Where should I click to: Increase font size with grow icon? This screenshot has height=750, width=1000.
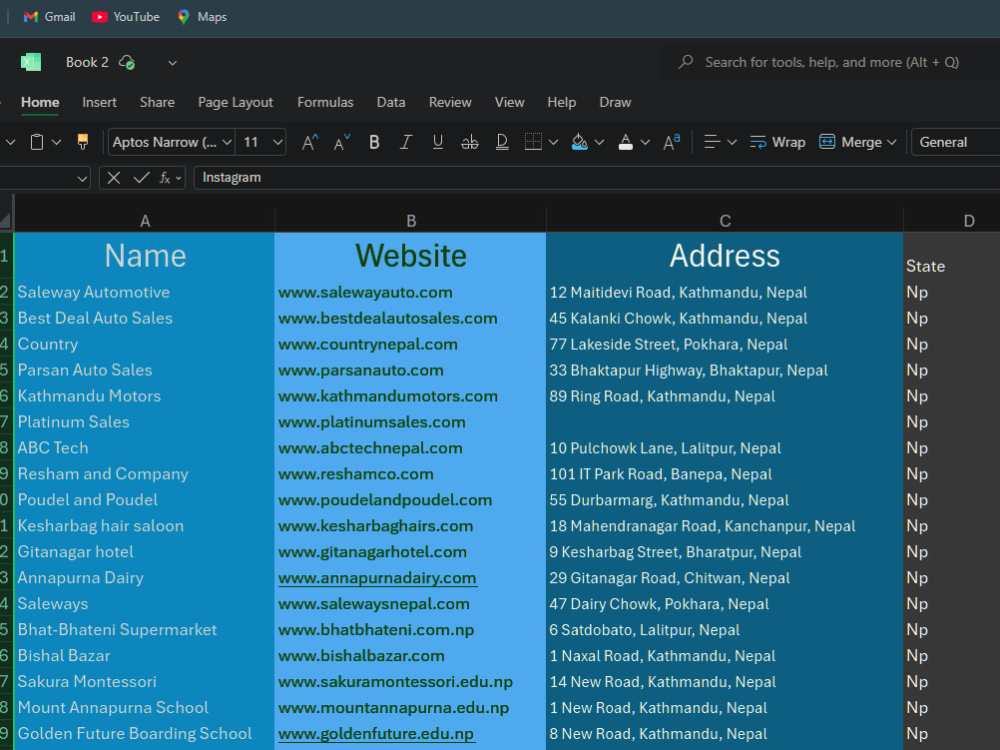pos(310,142)
